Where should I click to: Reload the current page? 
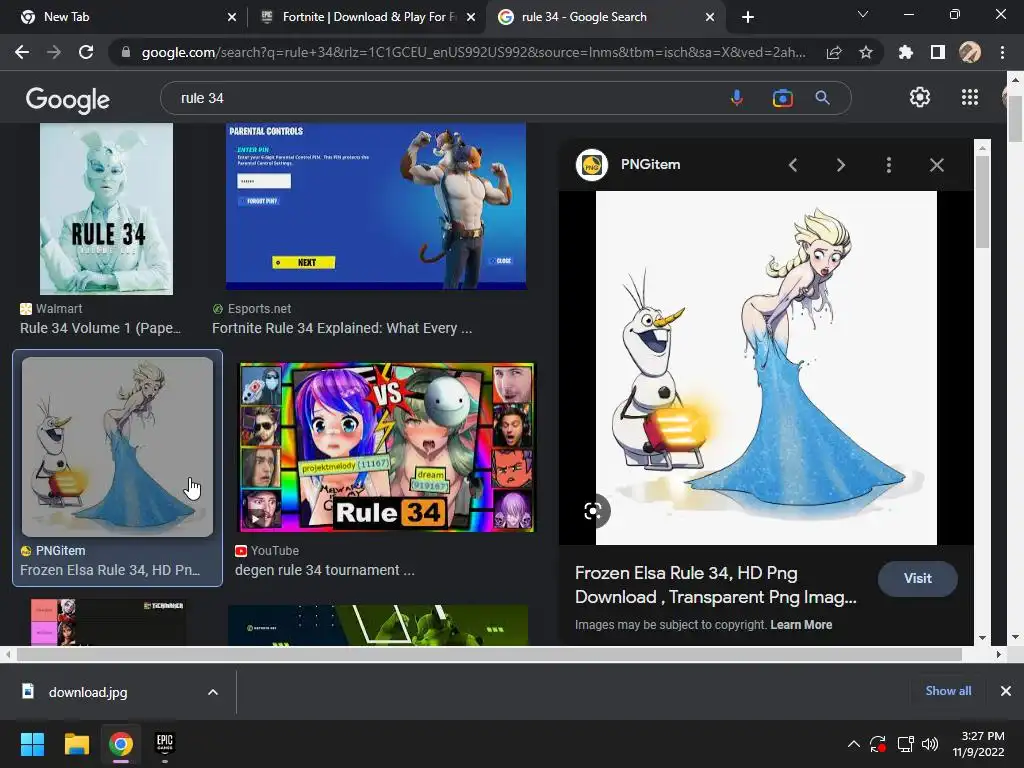[x=86, y=52]
